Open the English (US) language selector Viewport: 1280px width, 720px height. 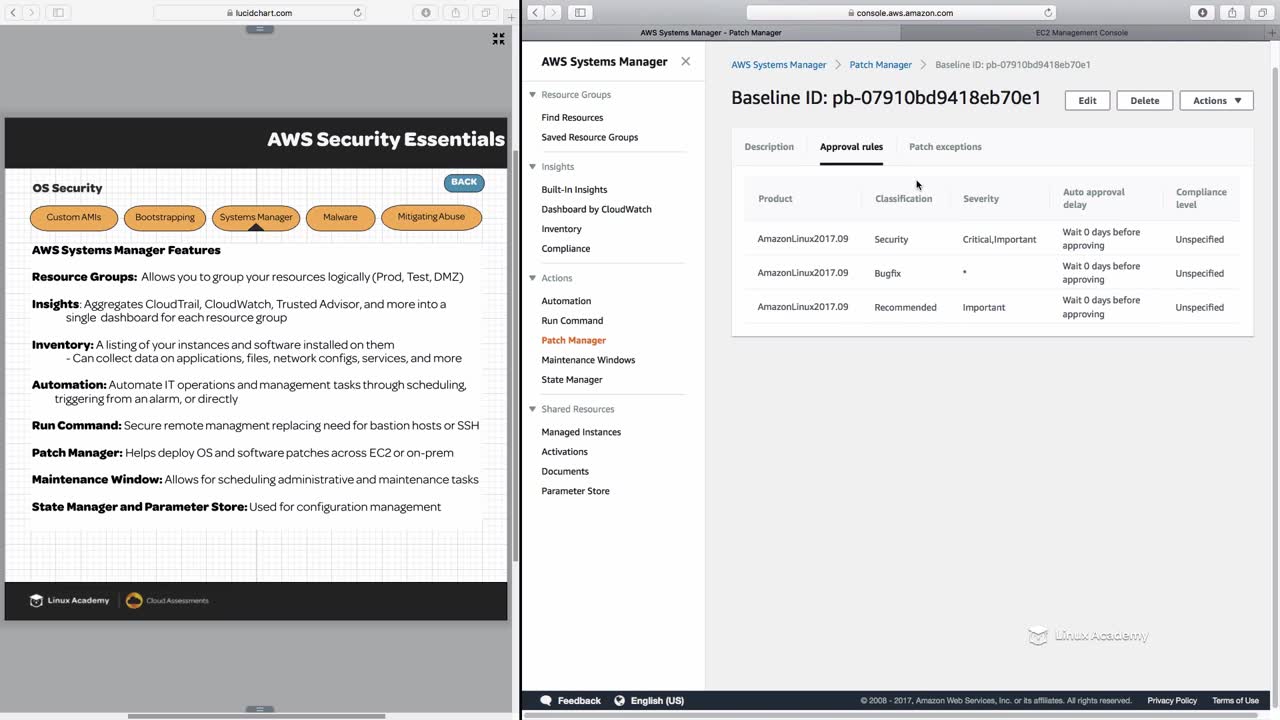tap(649, 701)
